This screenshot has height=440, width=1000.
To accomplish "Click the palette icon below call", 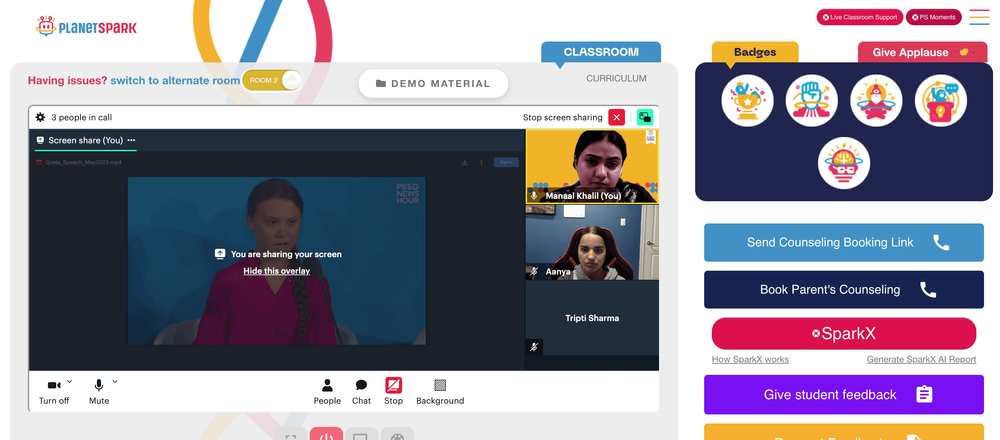I will 397,436.
